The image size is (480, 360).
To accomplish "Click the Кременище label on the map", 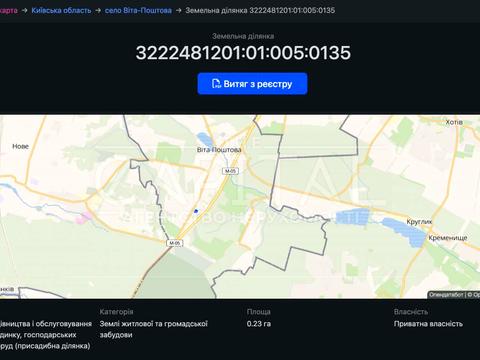I will click(x=448, y=238).
